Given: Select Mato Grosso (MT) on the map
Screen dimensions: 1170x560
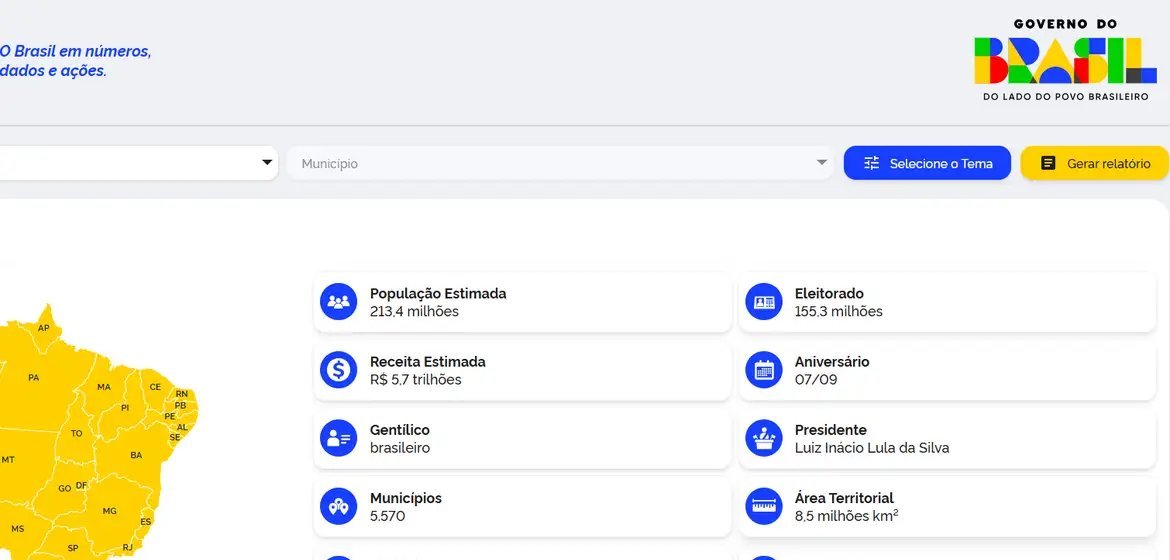Looking at the screenshot, I should (7, 460).
